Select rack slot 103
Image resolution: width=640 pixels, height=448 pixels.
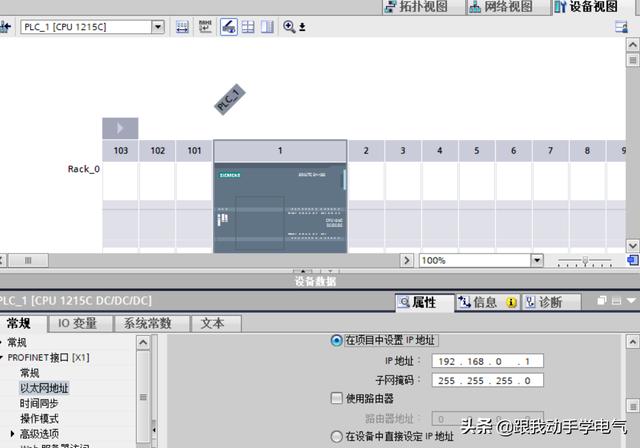click(x=120, y=151)
